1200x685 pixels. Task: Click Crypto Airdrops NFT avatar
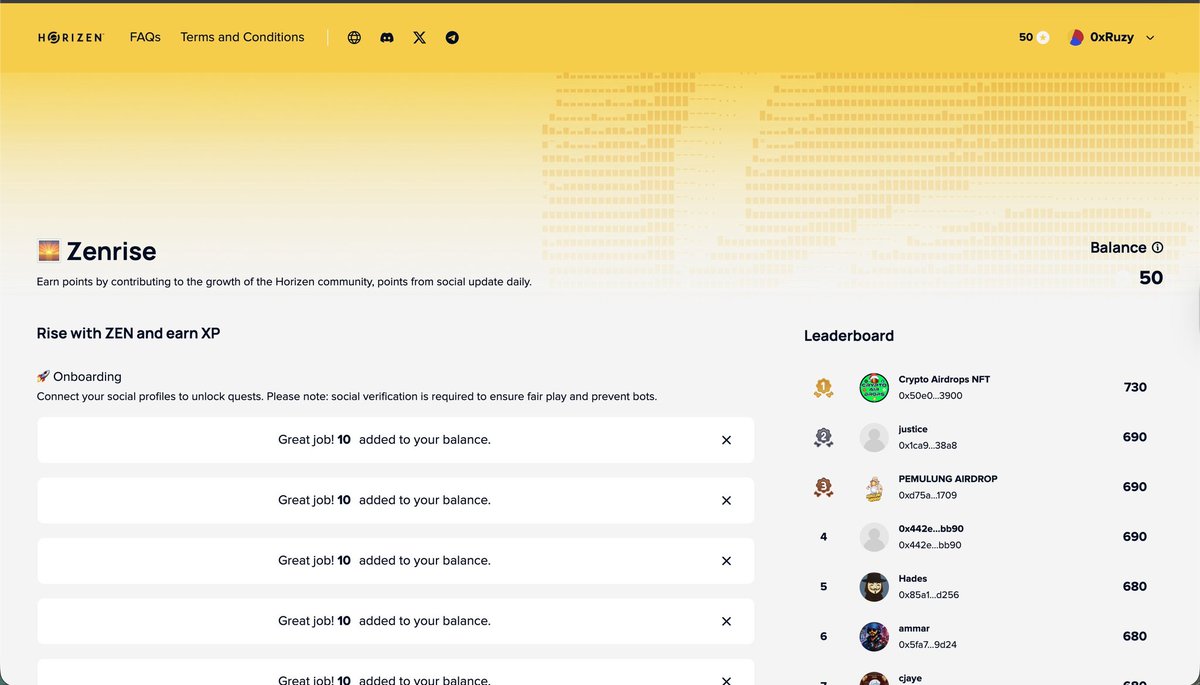pyautogui.click(x=874, y=388)
